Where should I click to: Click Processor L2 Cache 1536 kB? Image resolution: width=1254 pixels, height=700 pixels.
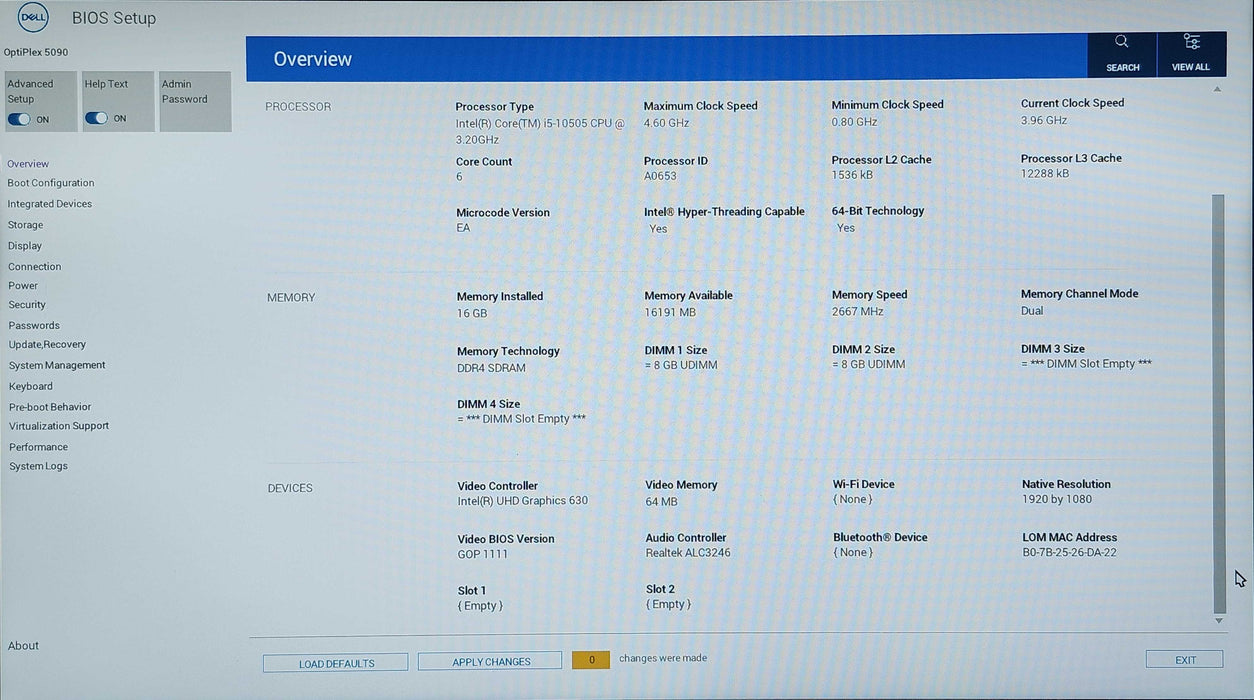pos(852,175)
